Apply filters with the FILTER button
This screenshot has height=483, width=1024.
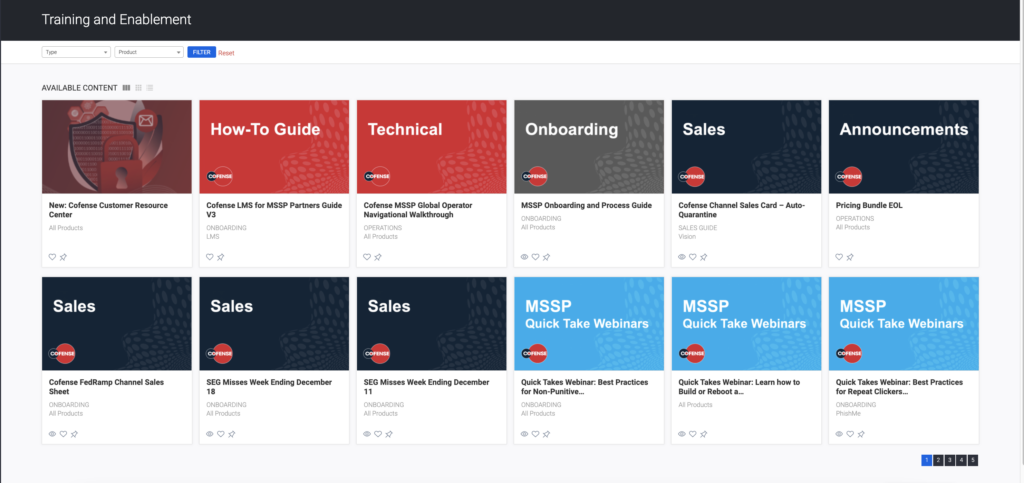tap(201, 52)
